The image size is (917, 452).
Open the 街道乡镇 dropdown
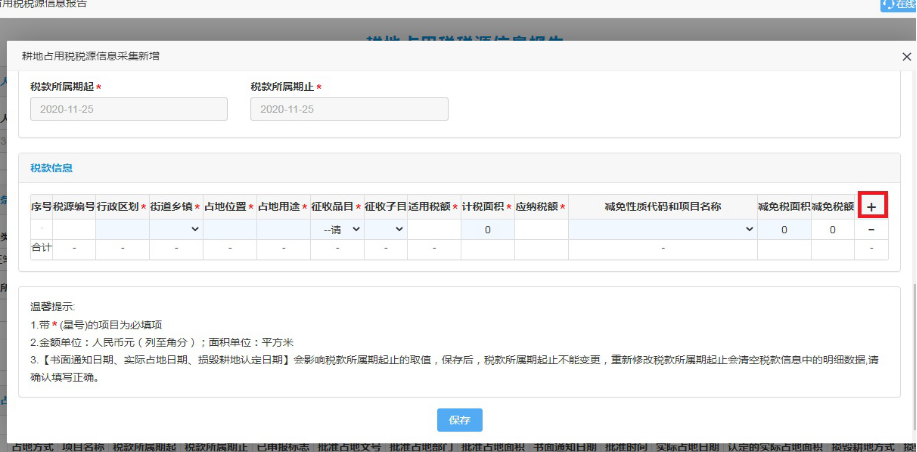(x=175, y=229)
